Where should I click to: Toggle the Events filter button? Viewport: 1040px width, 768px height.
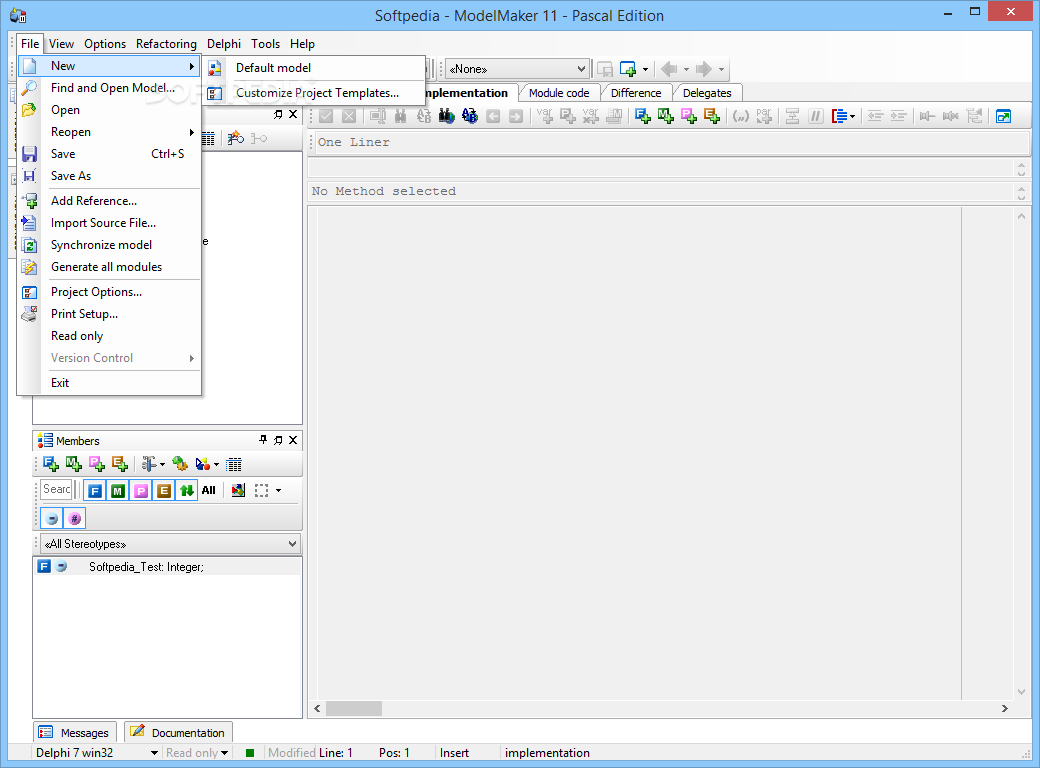[x=164, y=491]
